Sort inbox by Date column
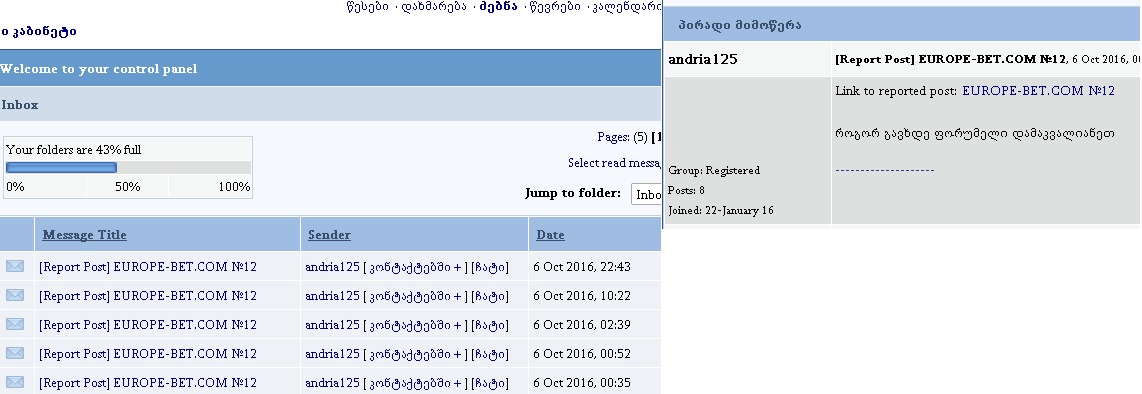 coord(551,235)
